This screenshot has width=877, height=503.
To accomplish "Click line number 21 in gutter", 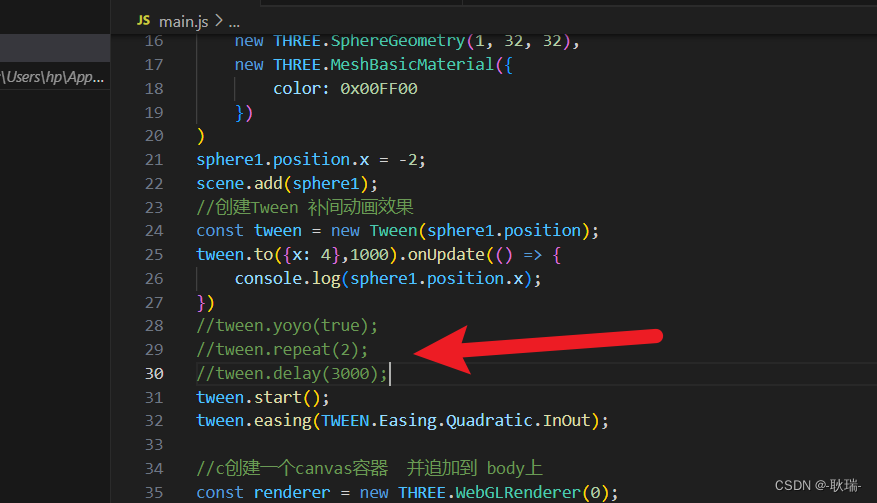I will [x=154, y=160].
